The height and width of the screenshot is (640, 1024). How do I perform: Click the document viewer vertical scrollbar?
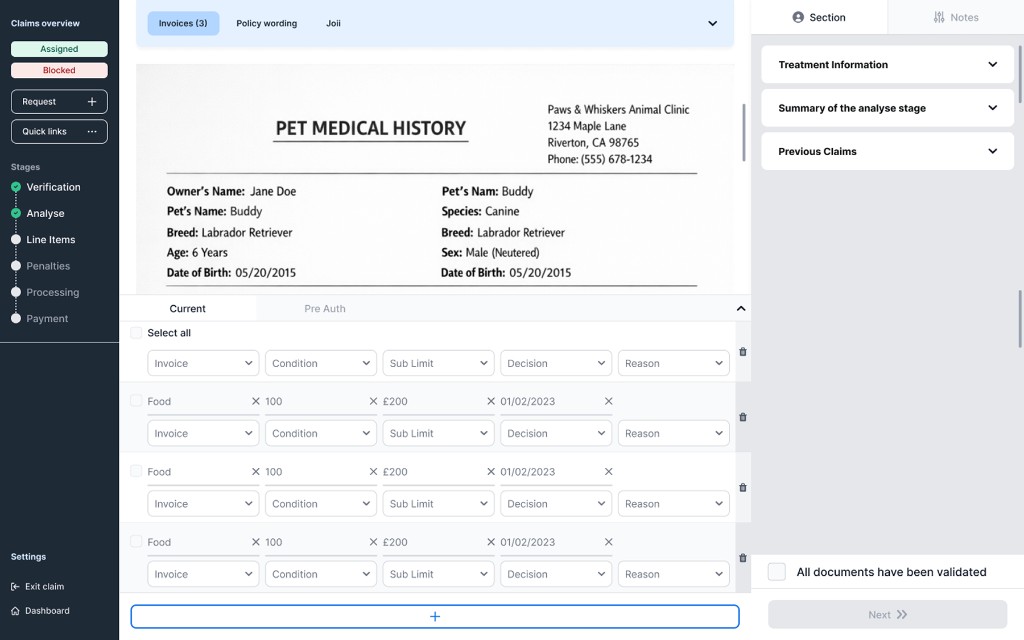click(743, 133)
